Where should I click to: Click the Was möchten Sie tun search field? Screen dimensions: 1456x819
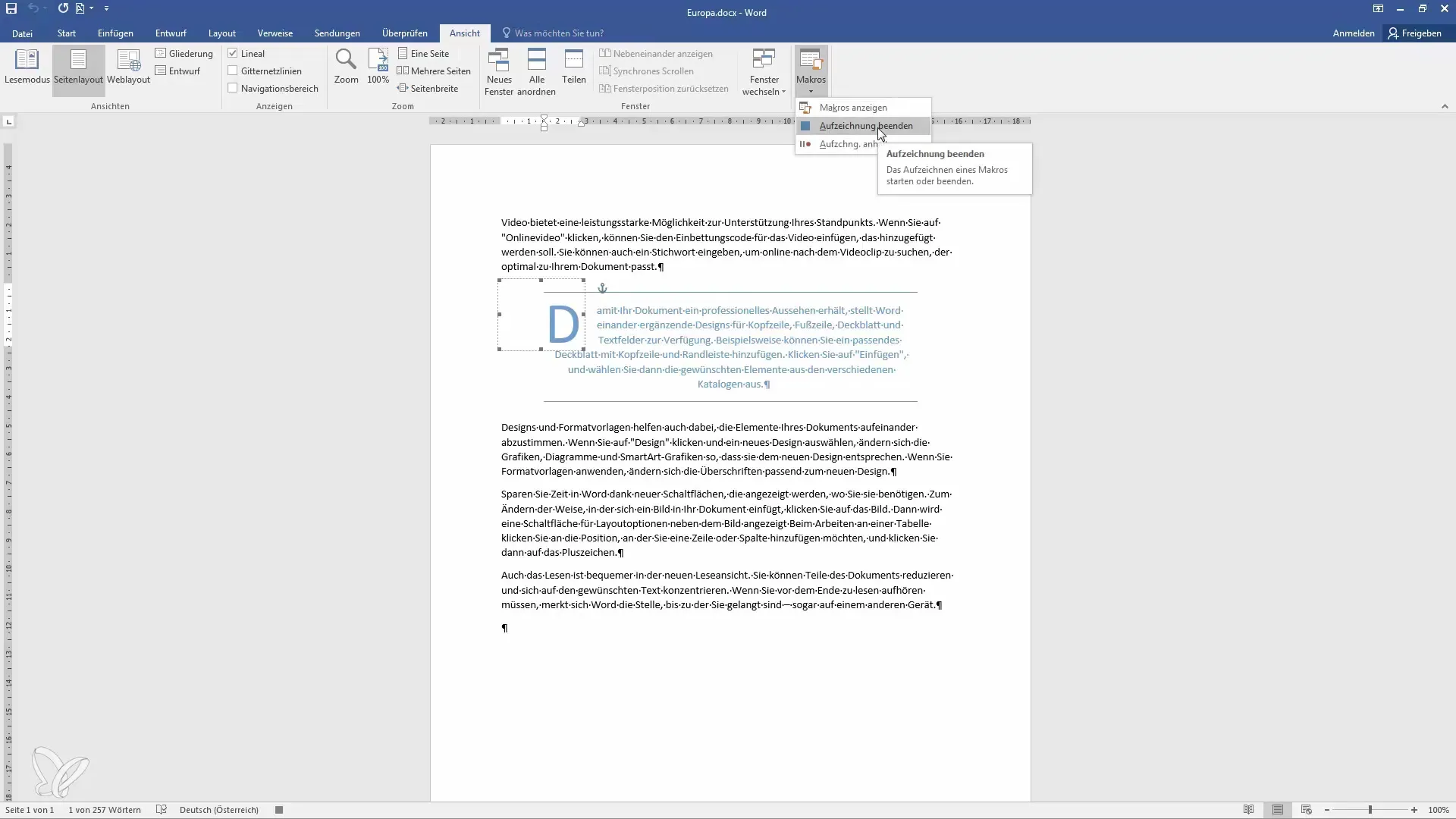pyautogui.click(x=559, y=33)
